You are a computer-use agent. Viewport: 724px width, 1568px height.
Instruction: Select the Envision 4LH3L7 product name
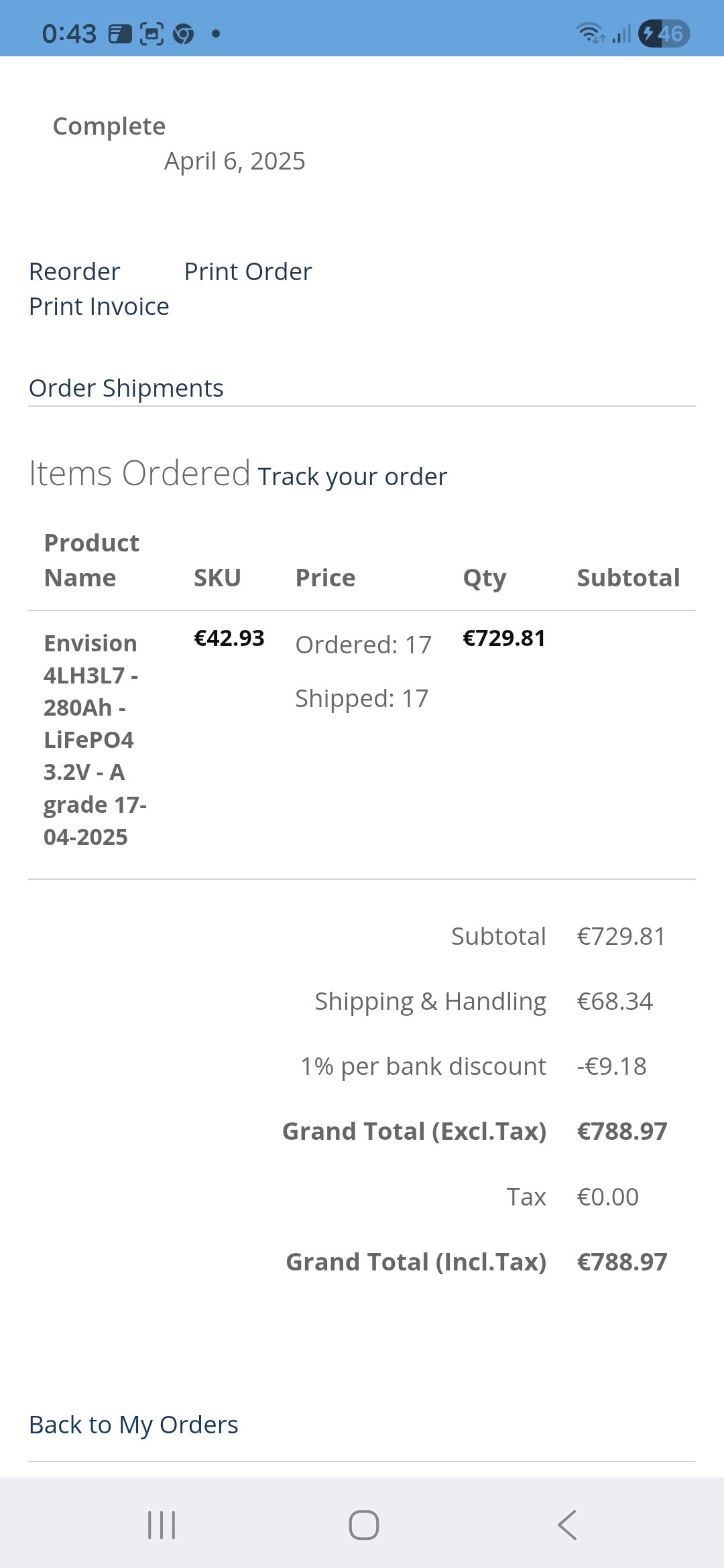95,740
